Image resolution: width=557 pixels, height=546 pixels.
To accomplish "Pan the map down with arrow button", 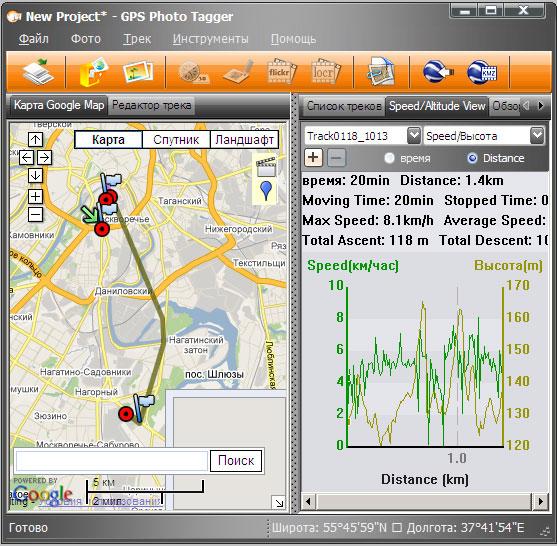I will 35,175.
